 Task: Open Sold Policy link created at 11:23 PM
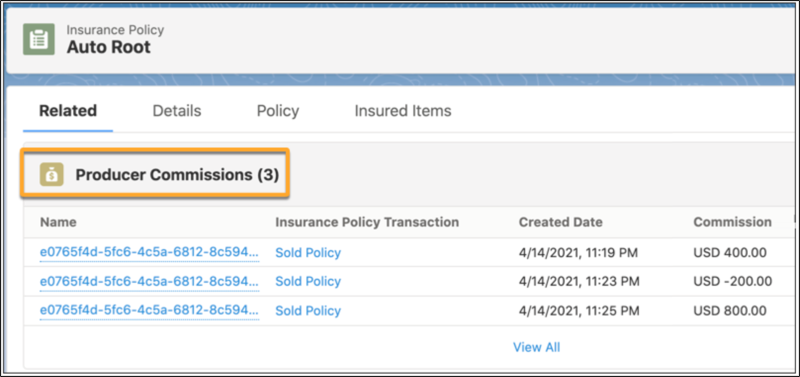308,282
